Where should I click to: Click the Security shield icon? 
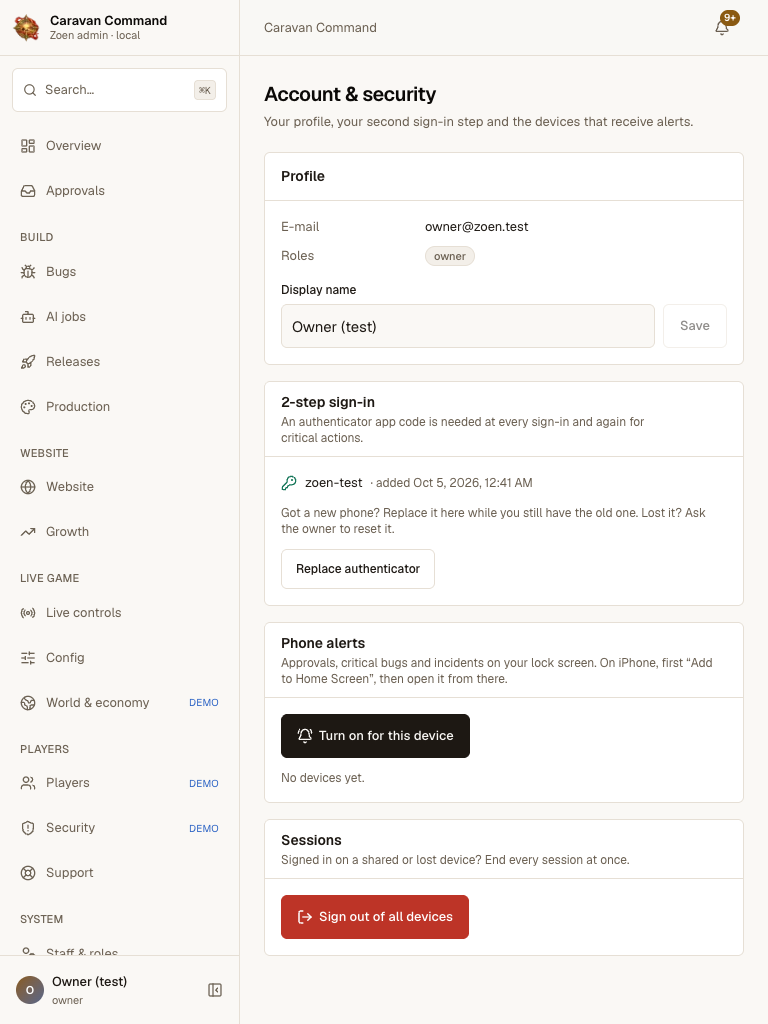28,828
